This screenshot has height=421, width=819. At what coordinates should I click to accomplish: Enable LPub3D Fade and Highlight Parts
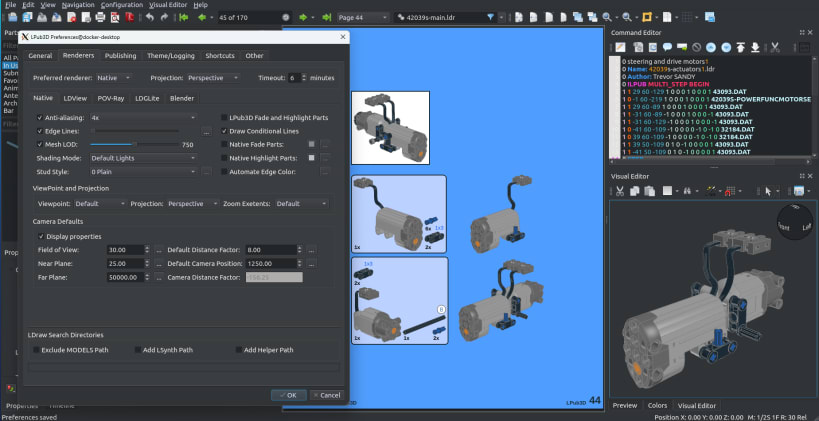click(x=223, y=118)
